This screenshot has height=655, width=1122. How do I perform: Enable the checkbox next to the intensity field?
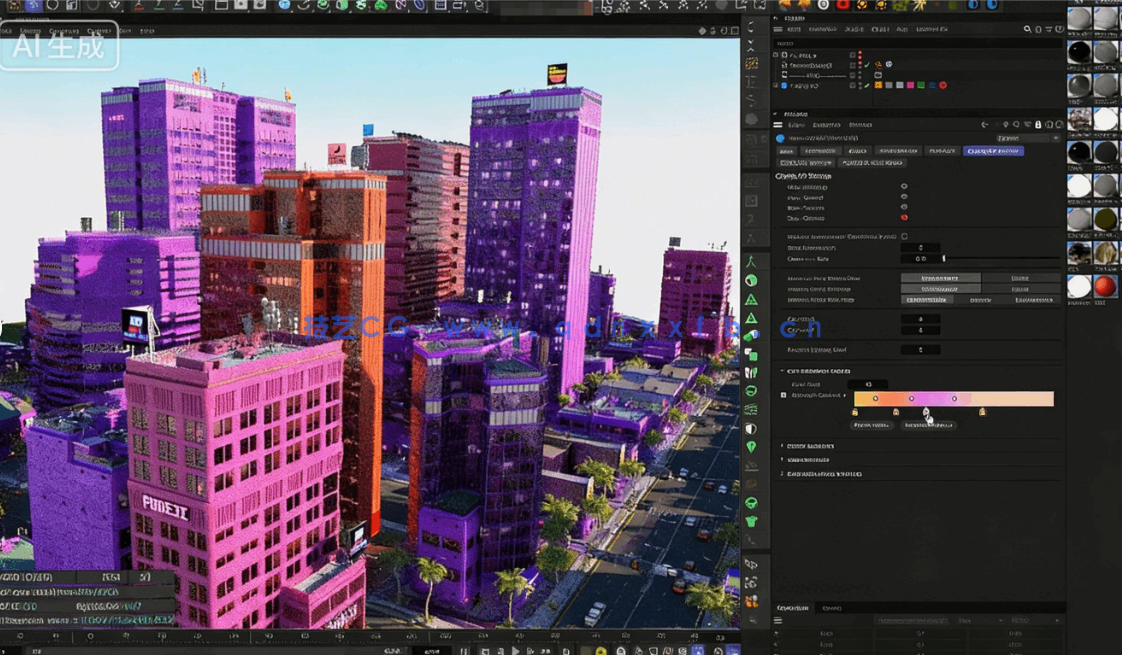(x=904, y=237)
